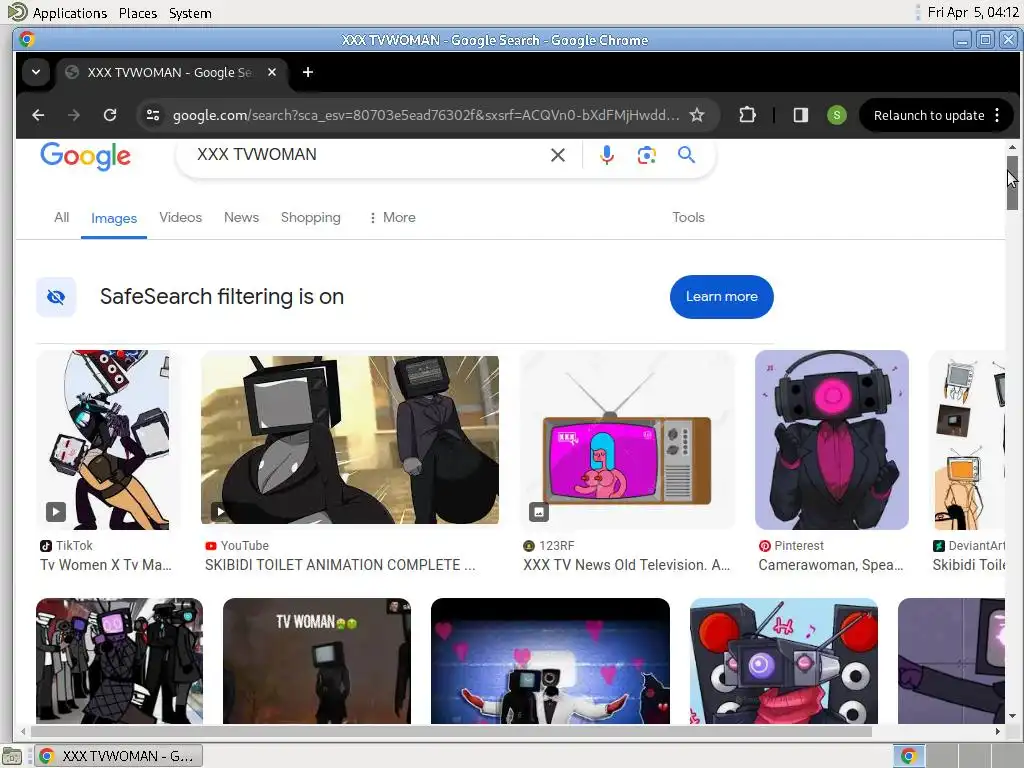Click the forward navigation arrow
The height and width of the screenshot is (768, 1024).
click(x=74, y=116)
